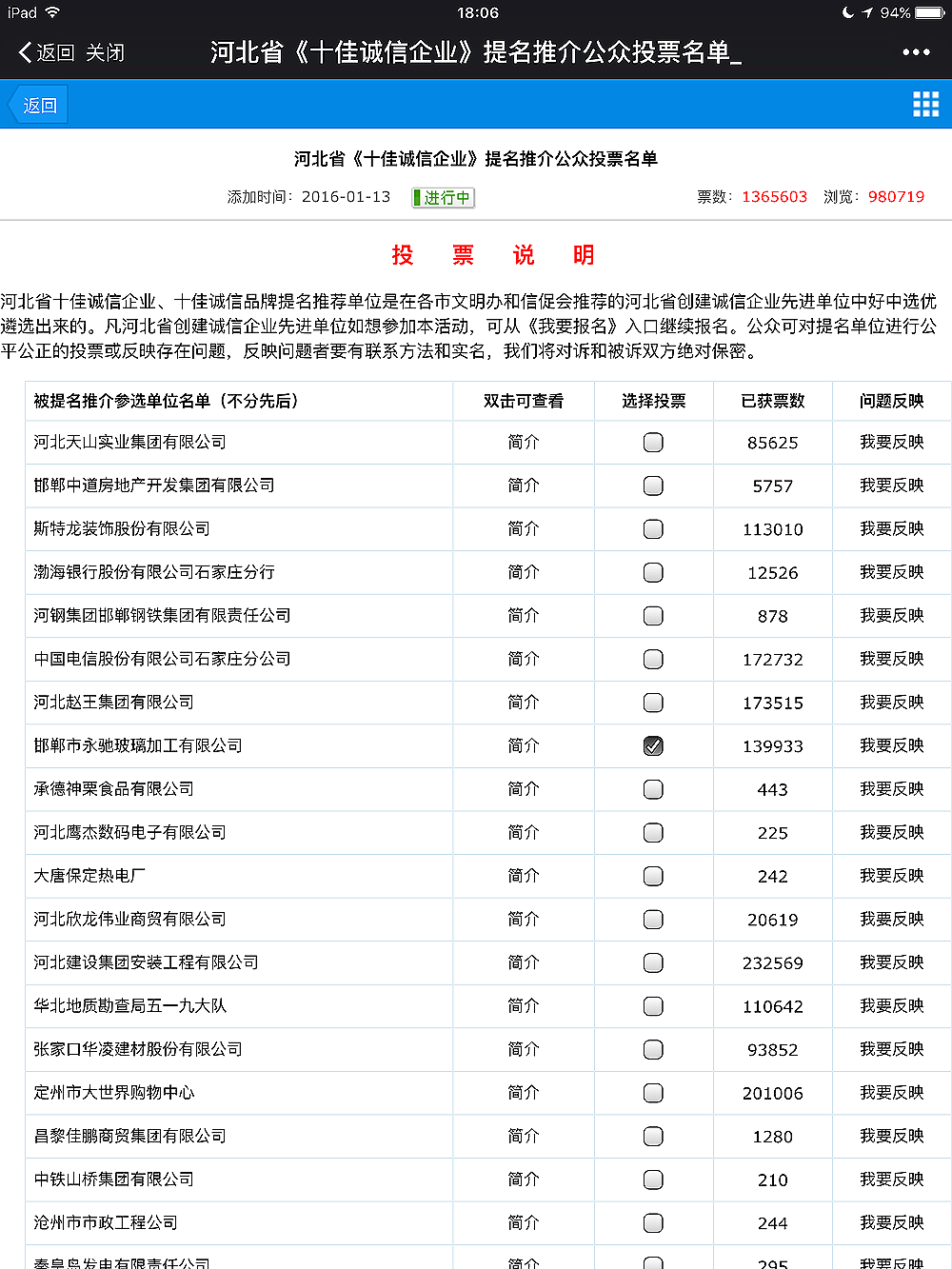Select vote checkbox for 中铁山桥集团有限公司
952x1269 pixels.
[x=653, y=1180]
